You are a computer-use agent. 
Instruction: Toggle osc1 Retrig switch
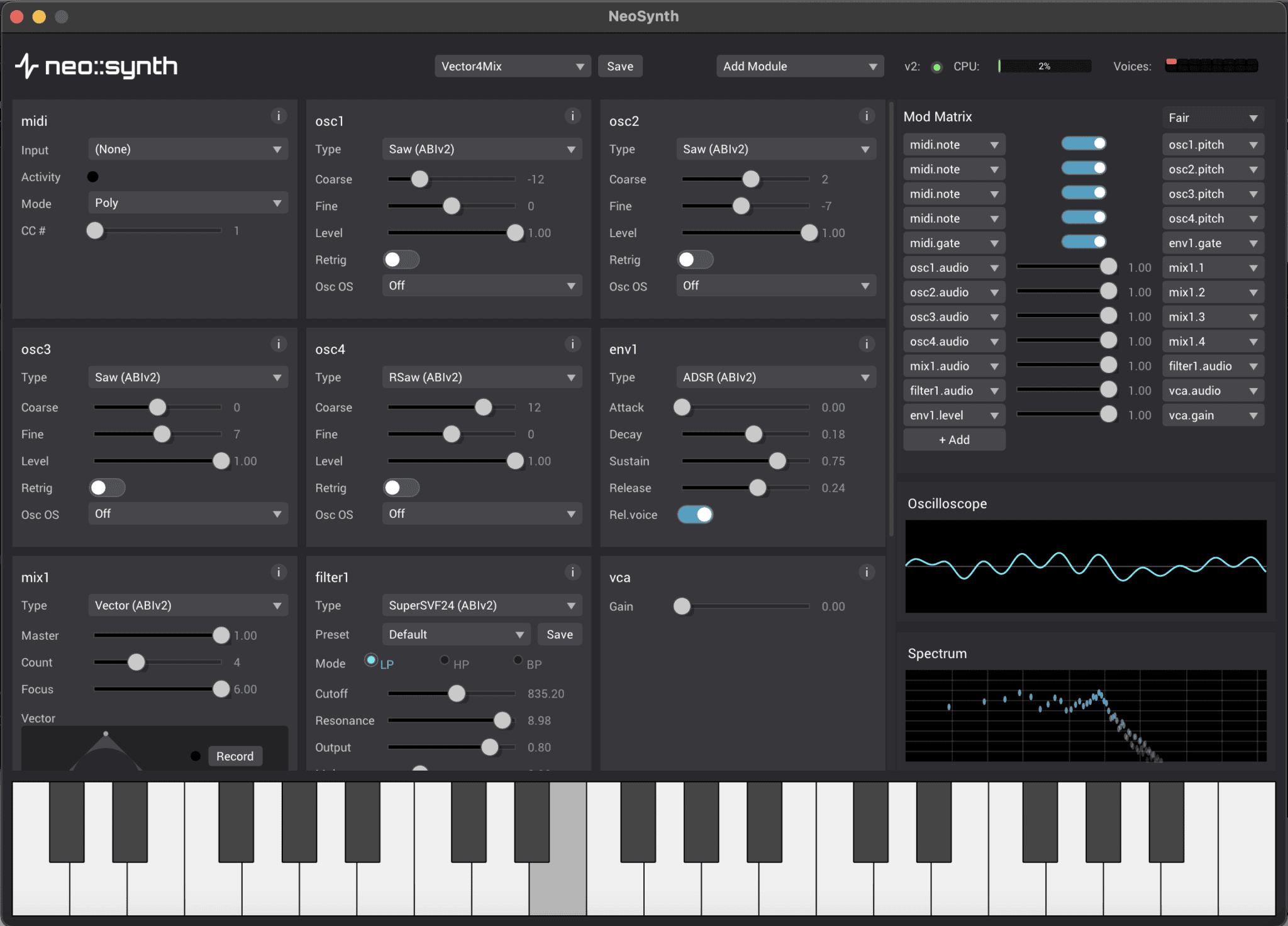(x=401, y=259)
